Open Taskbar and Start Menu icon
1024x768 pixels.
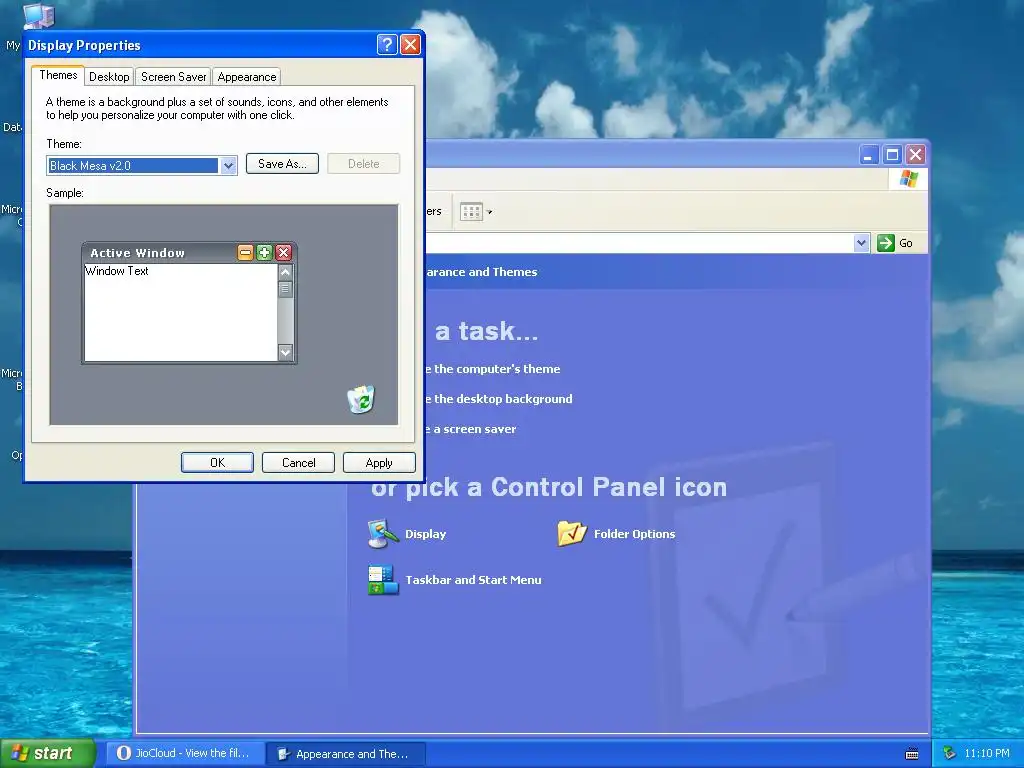click(x=383, y=580)
